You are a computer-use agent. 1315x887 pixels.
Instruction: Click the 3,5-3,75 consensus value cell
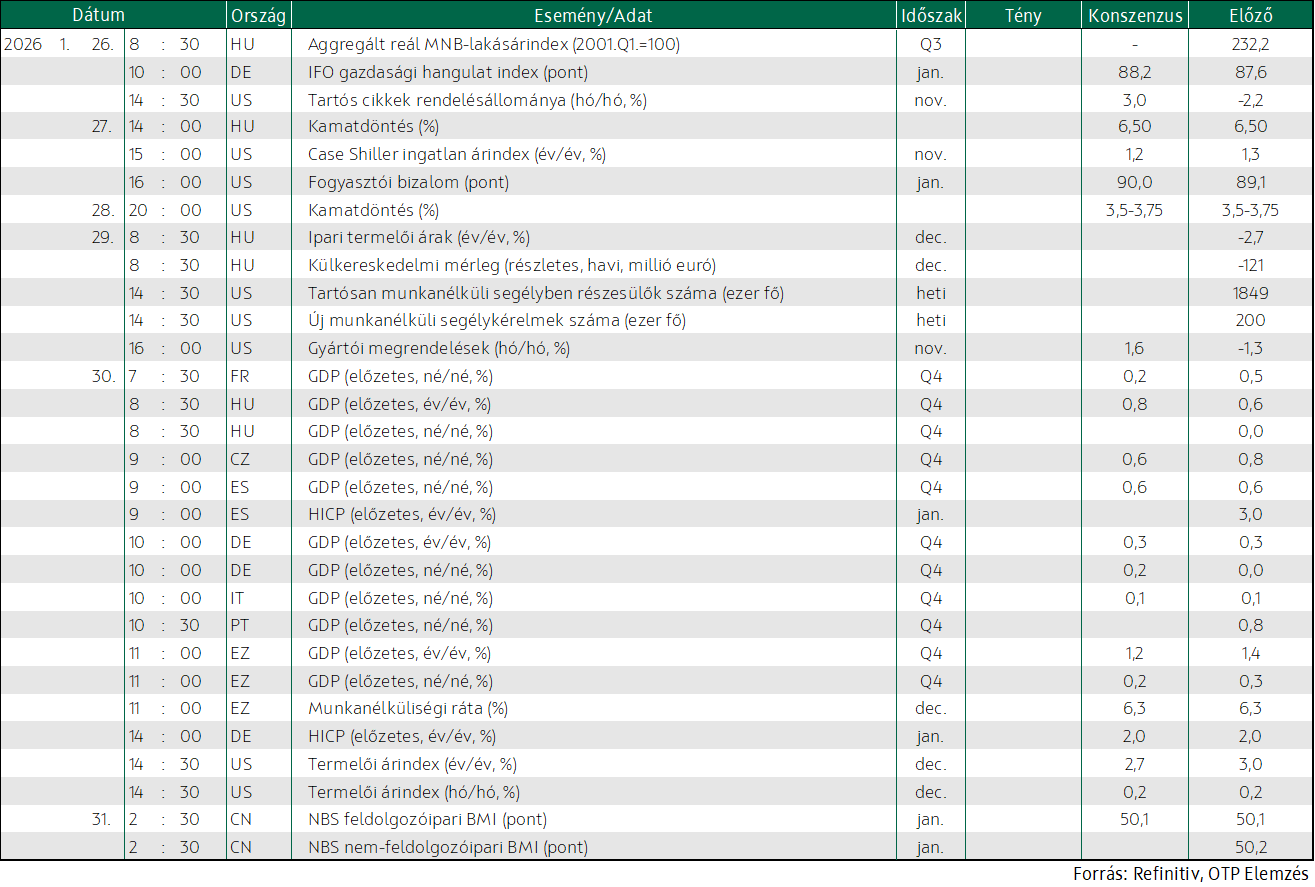click(1135, 211)
